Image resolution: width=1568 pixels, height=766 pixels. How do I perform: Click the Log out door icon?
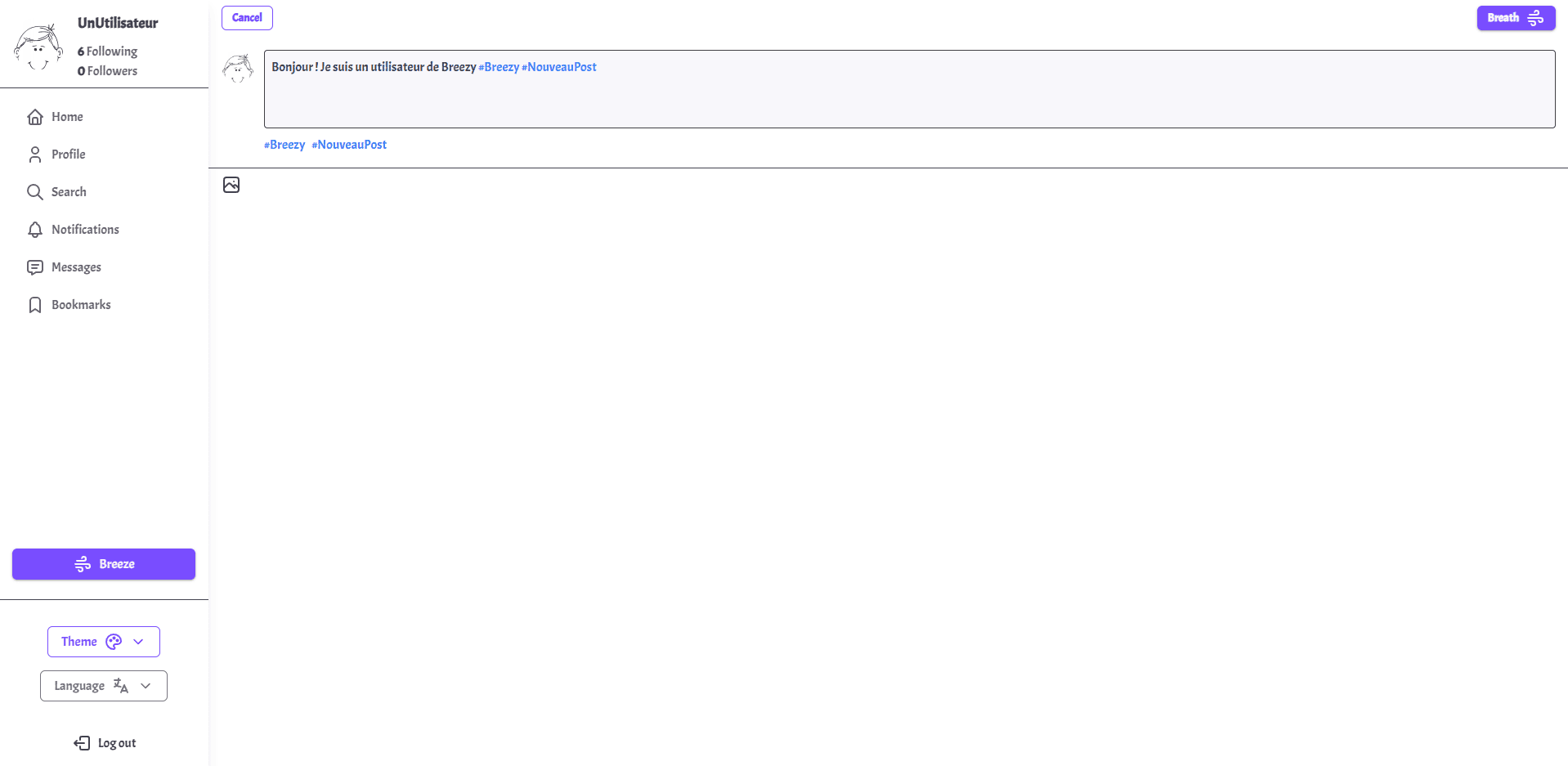pyautogui.click(x=82, y=743)
